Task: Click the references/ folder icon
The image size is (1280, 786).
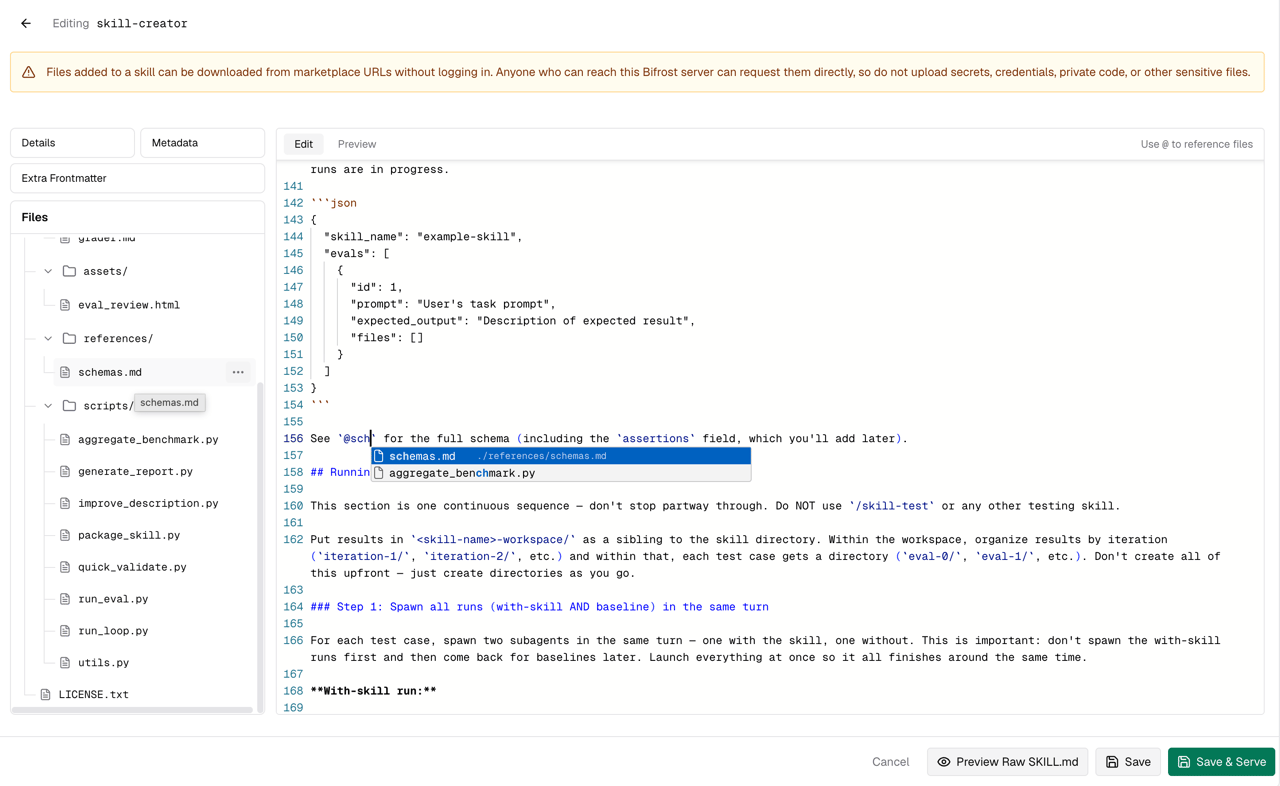Action: 69,338
